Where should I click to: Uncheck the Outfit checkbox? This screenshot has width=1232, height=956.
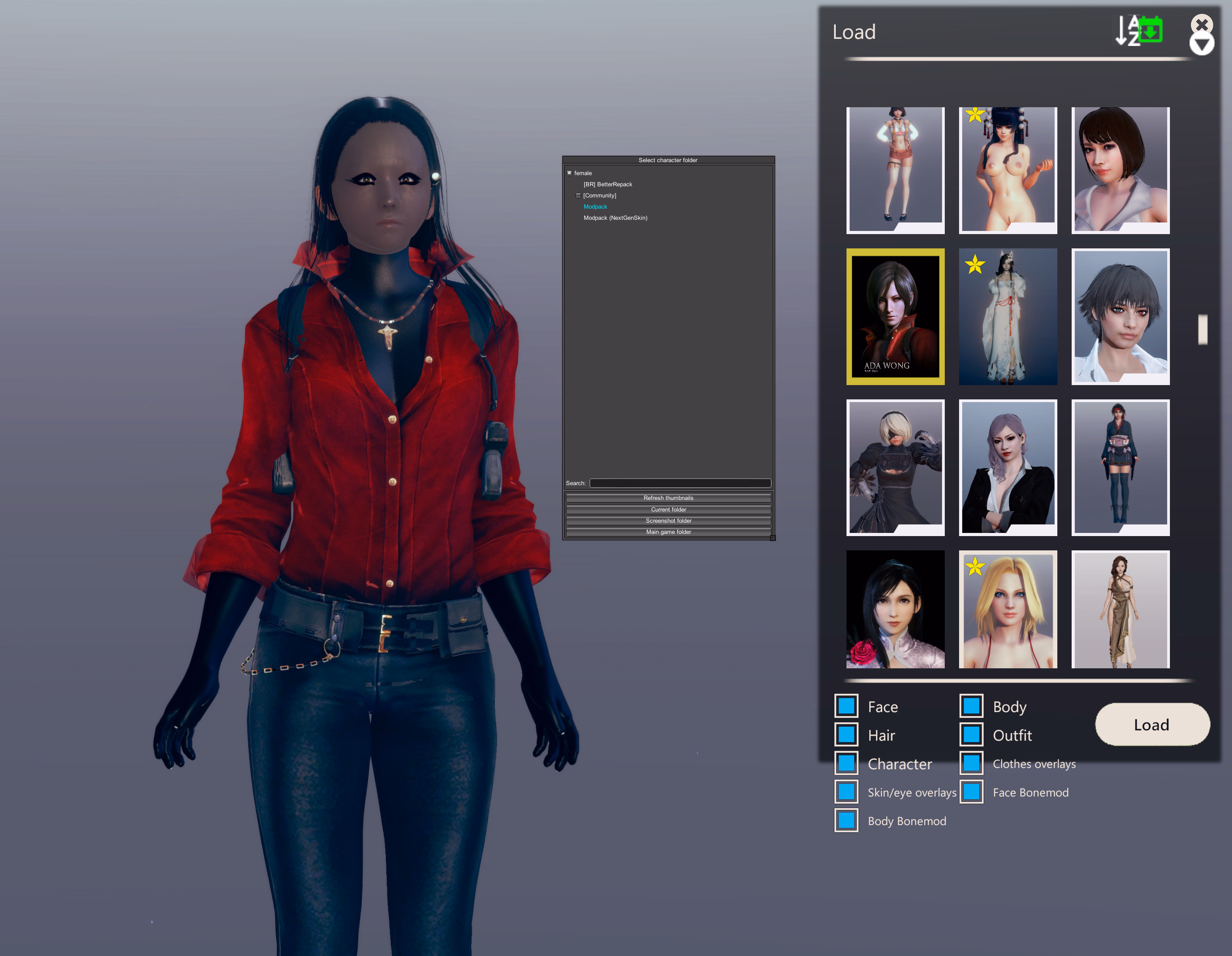[x=972, y=735]
